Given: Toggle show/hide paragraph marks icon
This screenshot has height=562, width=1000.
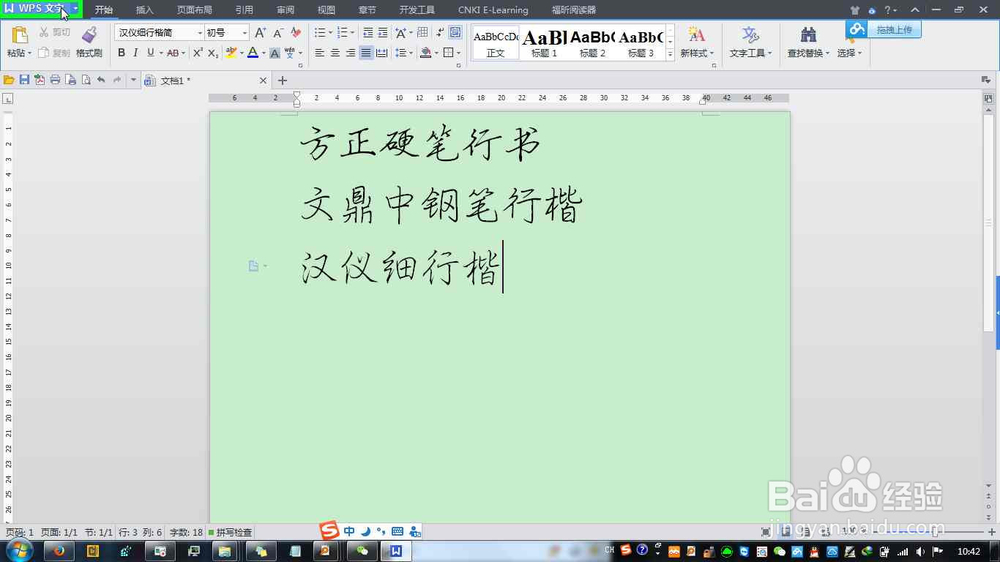Looking at the screenshot, I should point(440,33).
